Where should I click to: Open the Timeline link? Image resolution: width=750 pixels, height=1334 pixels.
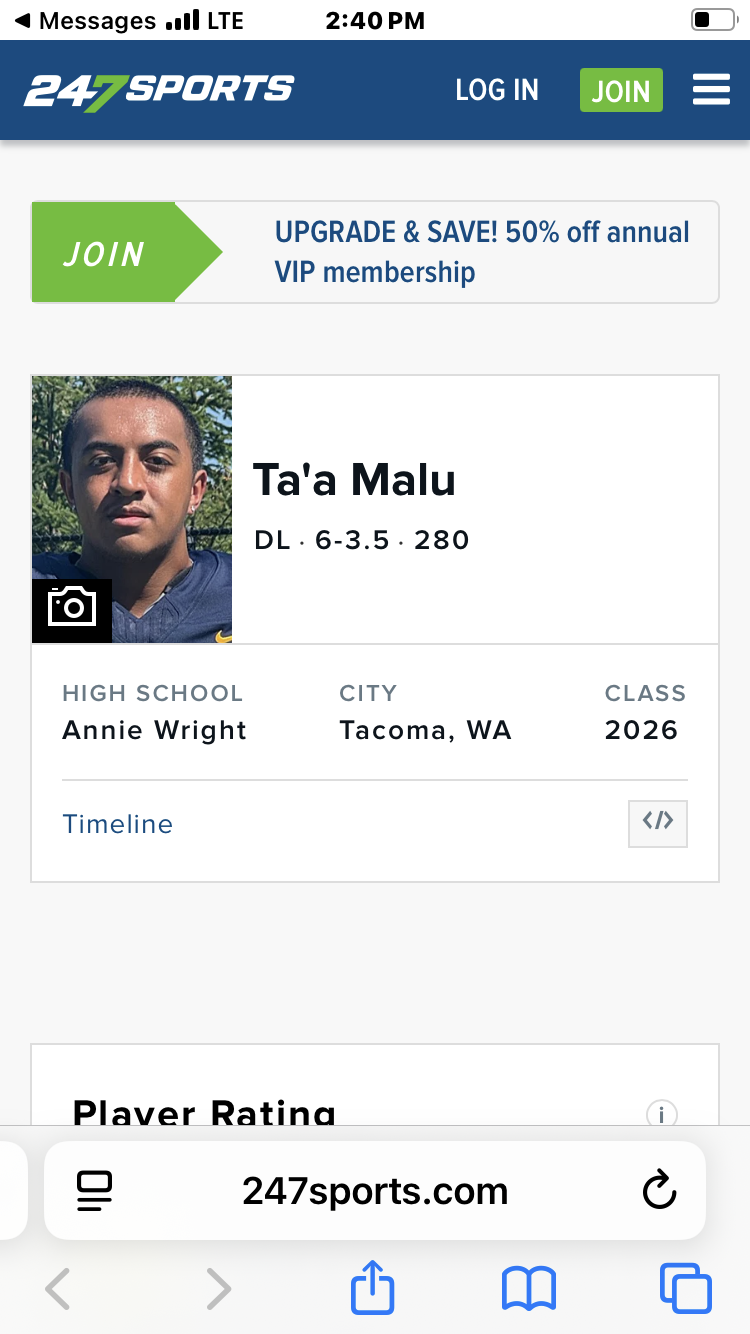[x=118, y=824]
